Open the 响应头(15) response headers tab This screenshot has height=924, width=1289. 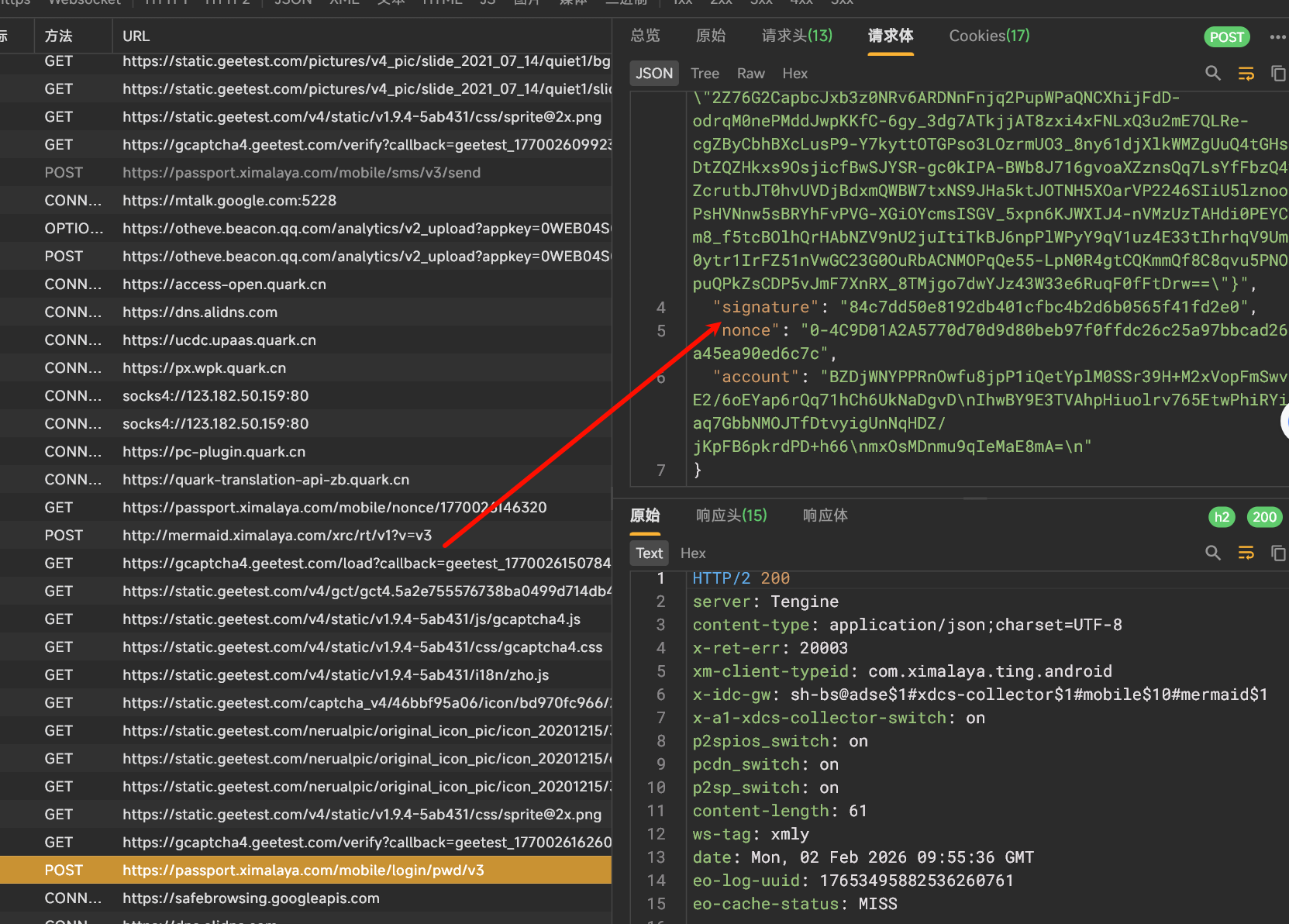click(731, 515)
